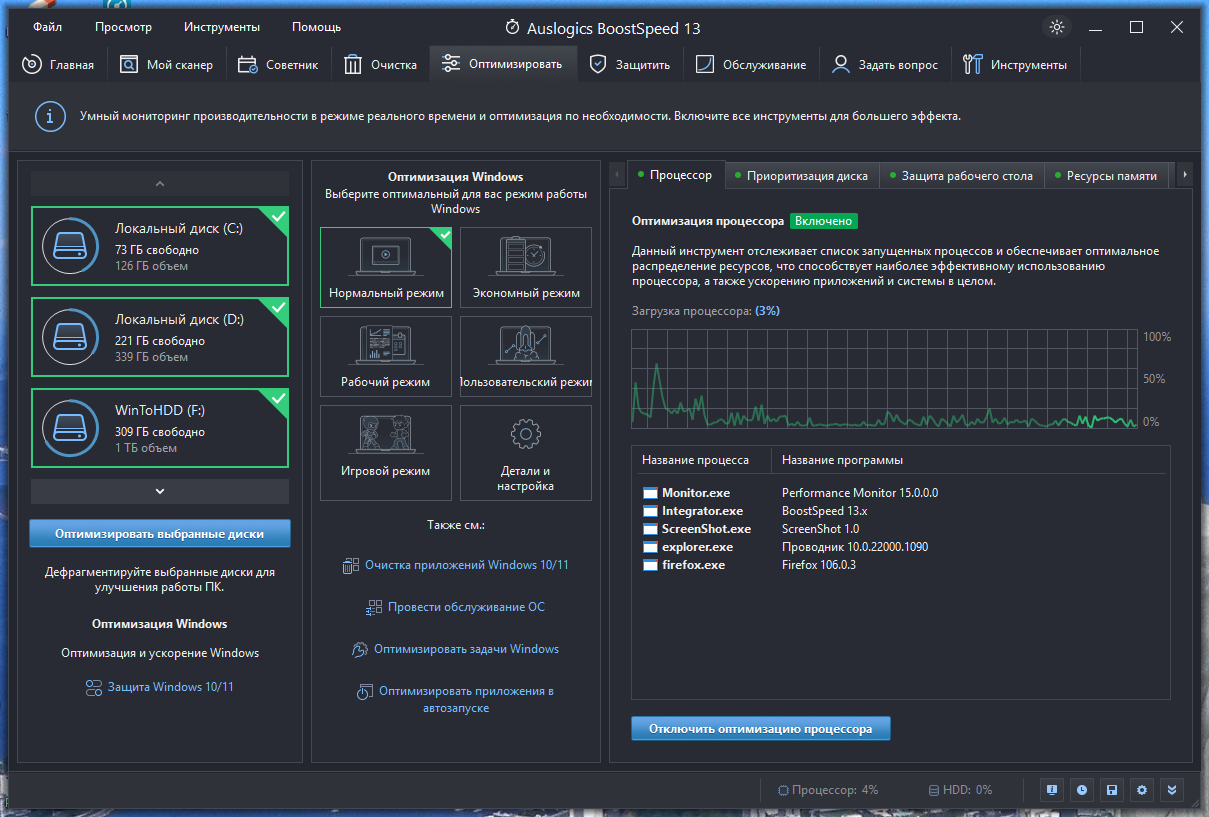Open Детали и настройка gear tile

(x=526, y=453)
